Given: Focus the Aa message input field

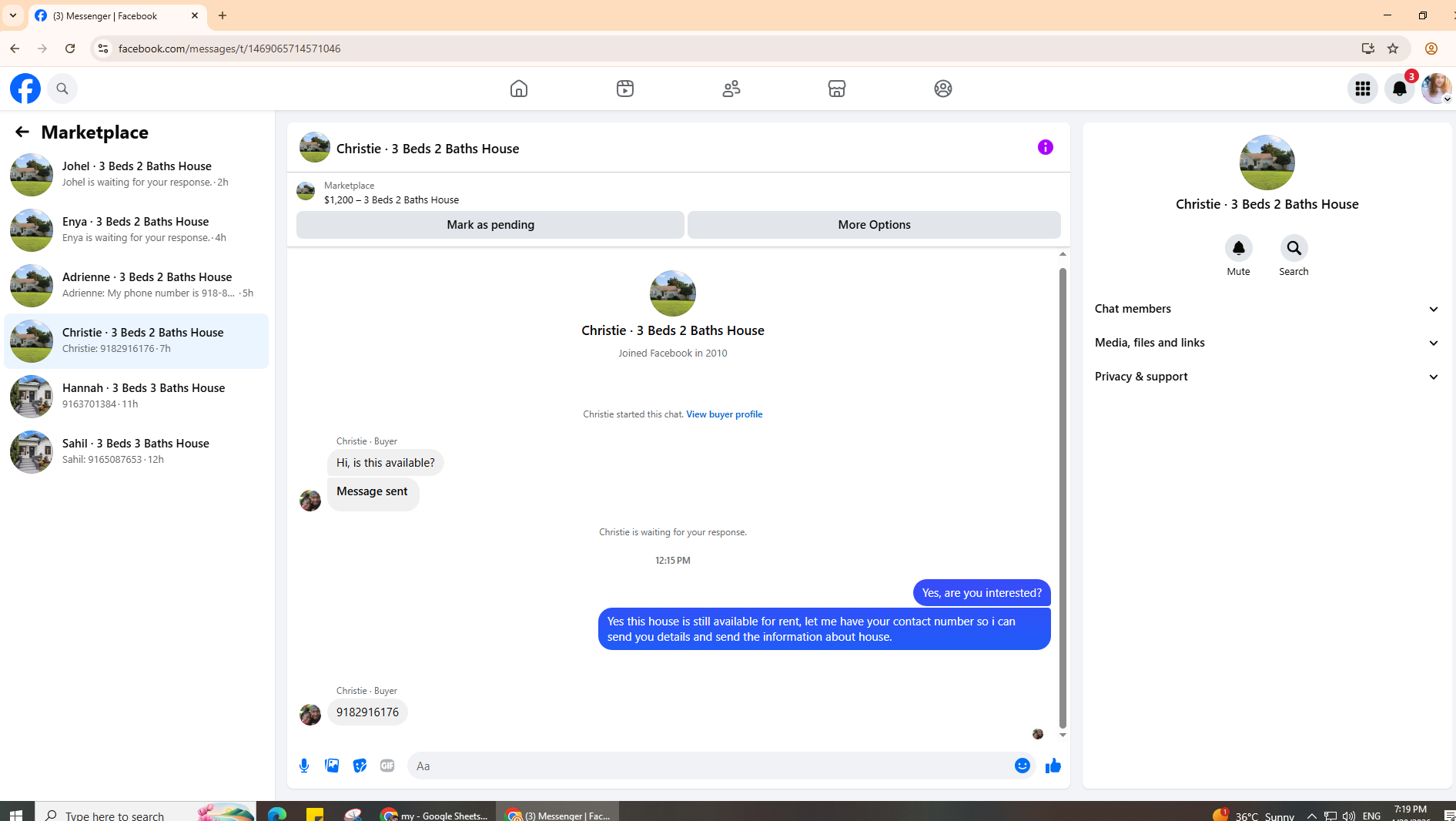Looking at the screenshot, I should (708, 766).
